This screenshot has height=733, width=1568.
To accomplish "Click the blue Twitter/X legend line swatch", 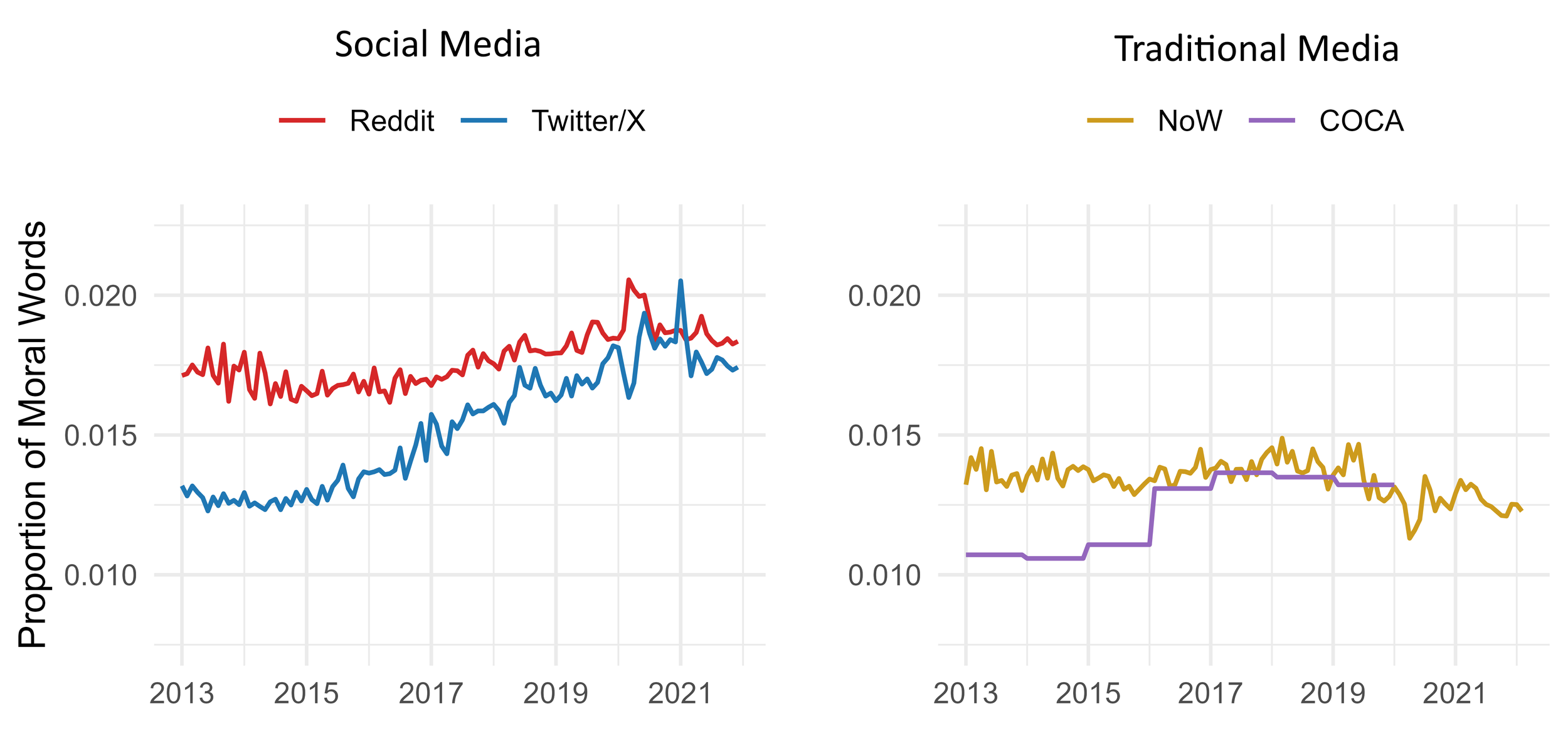I will (x=484, y=120).
